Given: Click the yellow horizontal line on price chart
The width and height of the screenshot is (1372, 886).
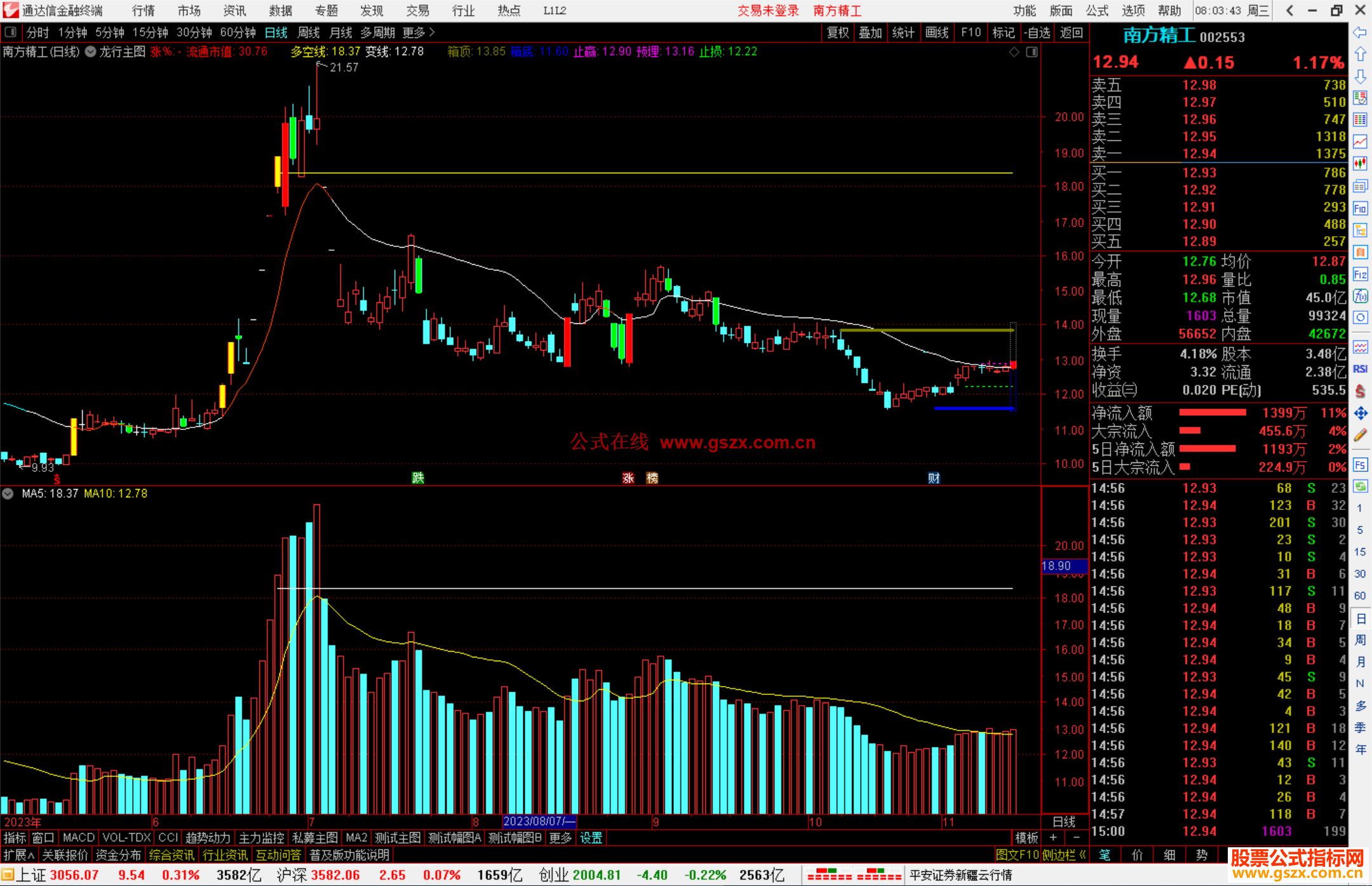Looking at the screenshot, I should [x=635, y=173].
